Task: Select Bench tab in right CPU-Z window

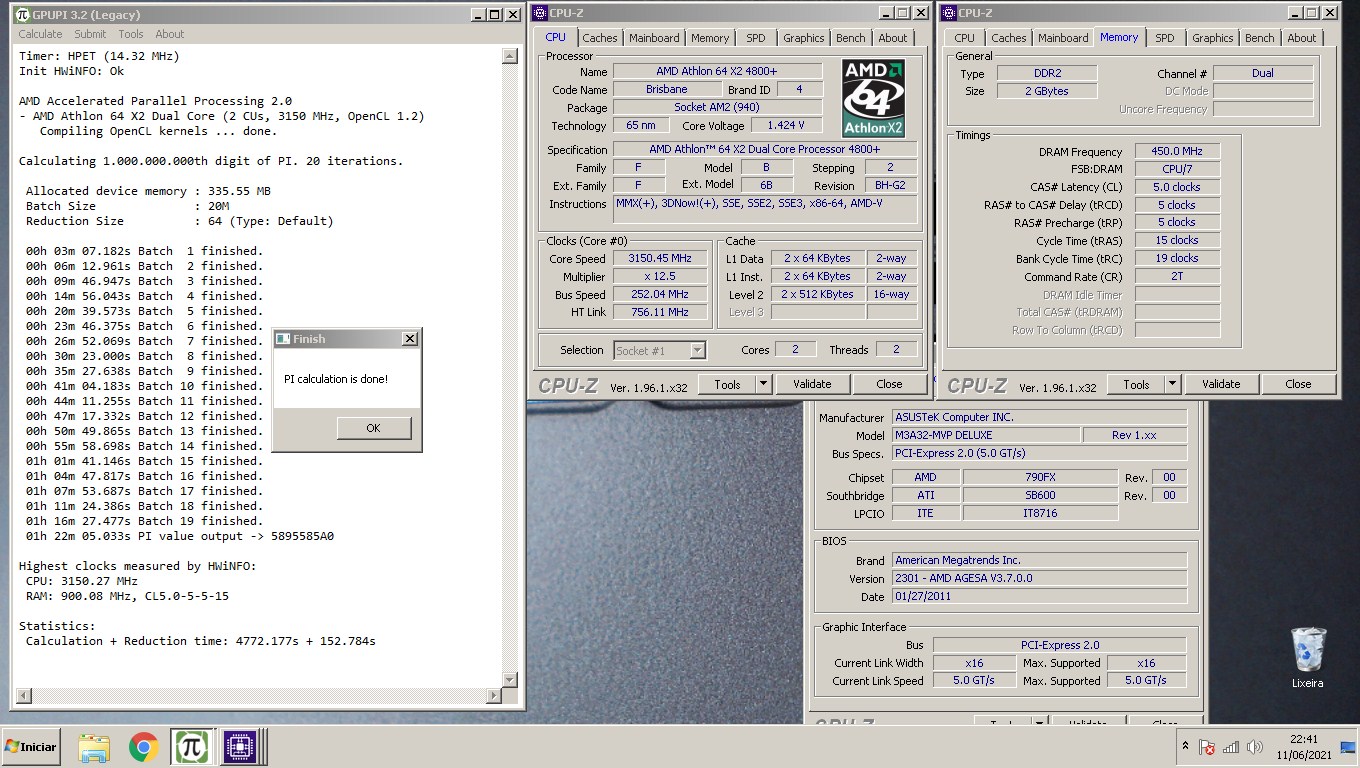Action: click(1260, 38)
